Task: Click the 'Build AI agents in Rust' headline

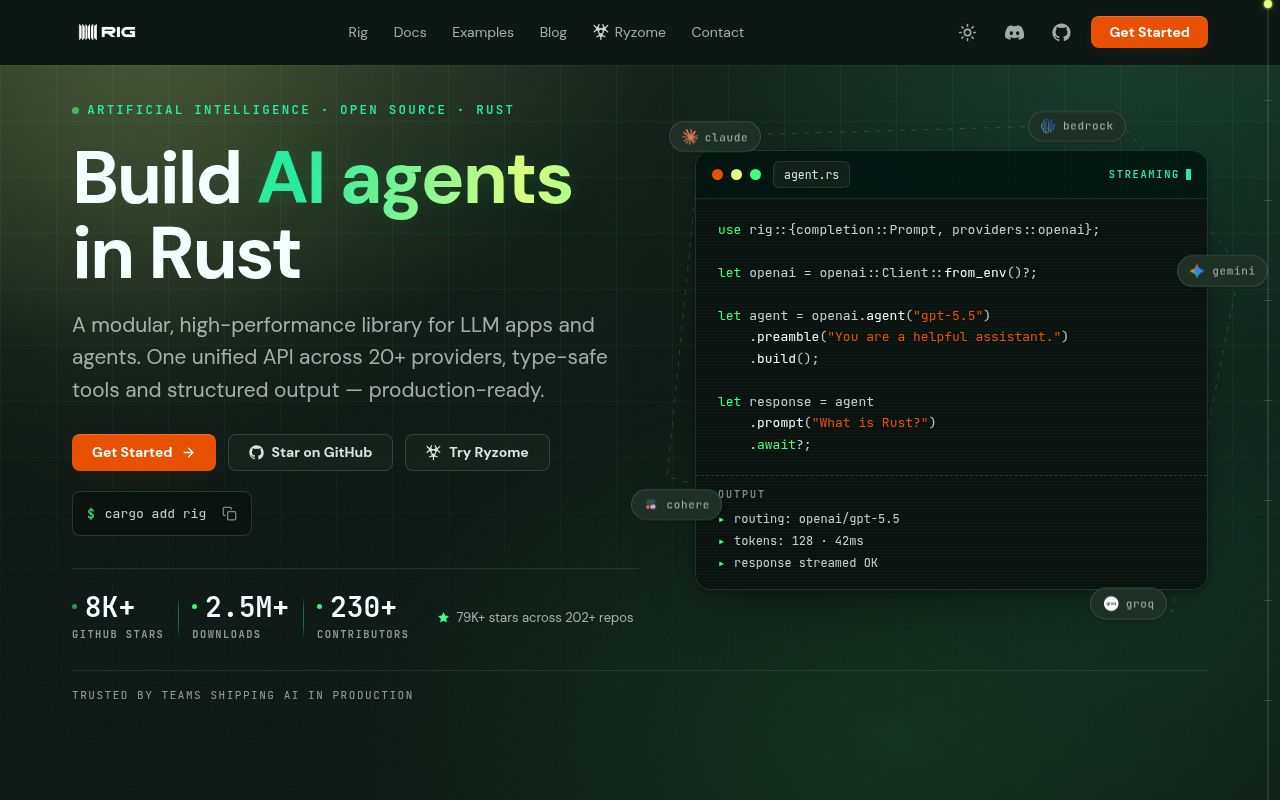Action: (322, 215)
